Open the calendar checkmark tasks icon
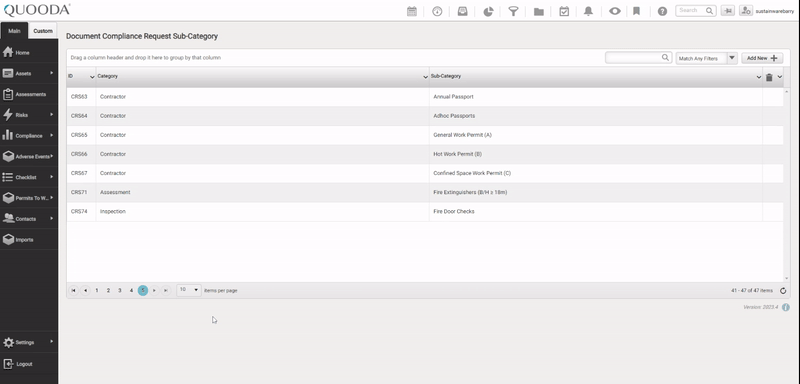 (x=564, y=11)
